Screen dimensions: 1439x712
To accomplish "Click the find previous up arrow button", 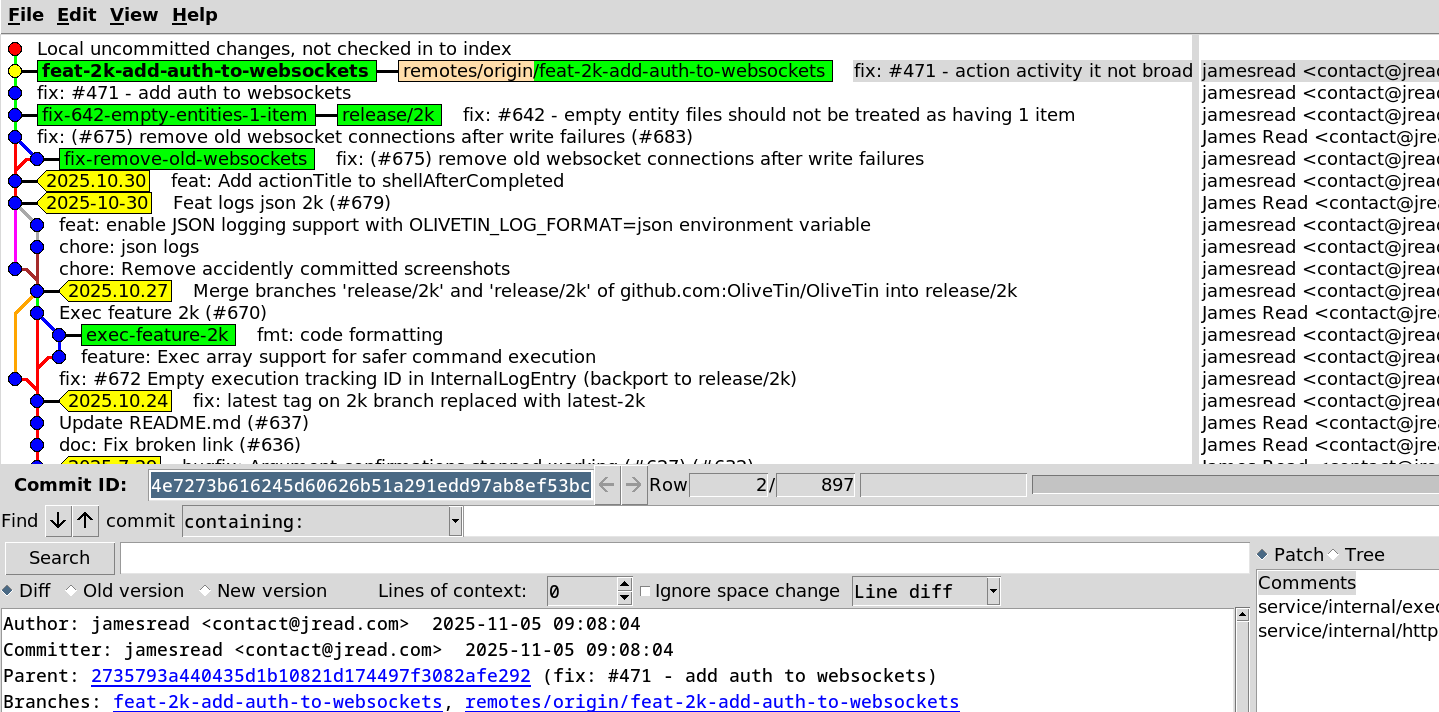I will [x=86, y=520].
